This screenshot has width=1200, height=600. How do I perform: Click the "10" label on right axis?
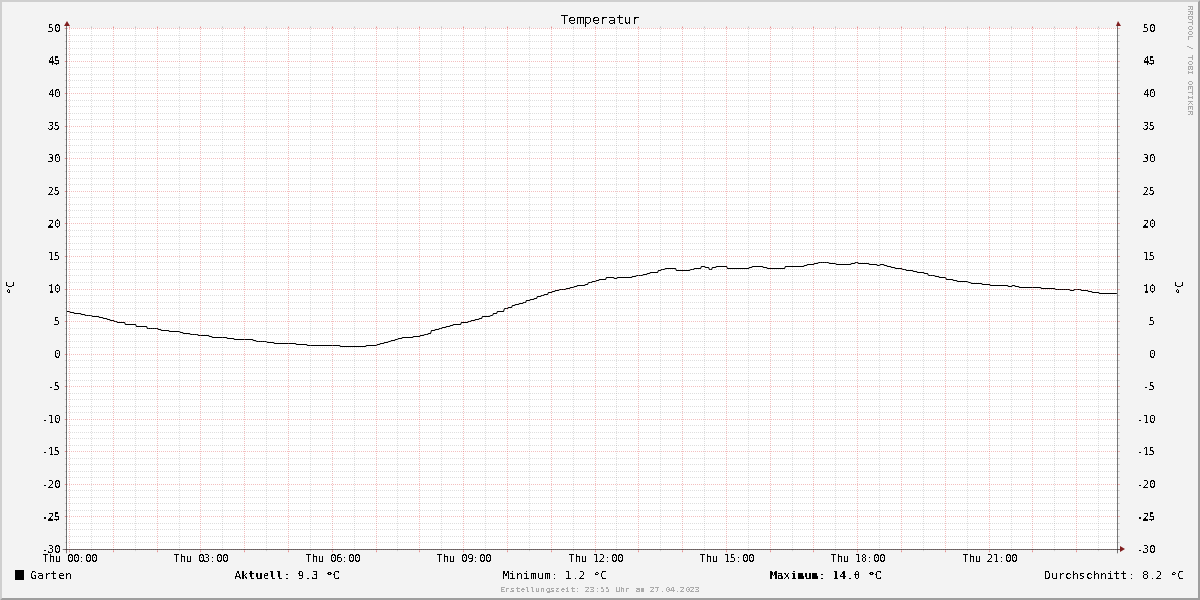pyautogui.click(x=1149, y=289)
